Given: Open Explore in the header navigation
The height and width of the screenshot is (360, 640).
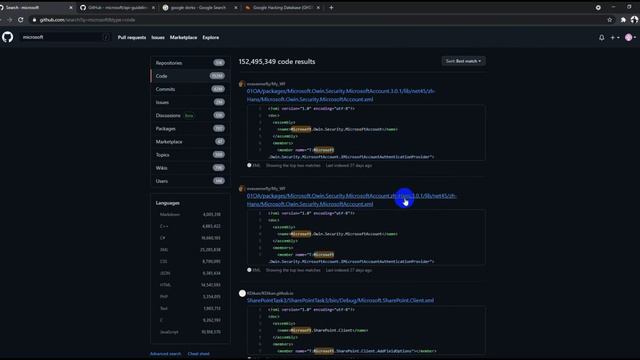Looking at the screenshot, I should [x=211, y=38].
